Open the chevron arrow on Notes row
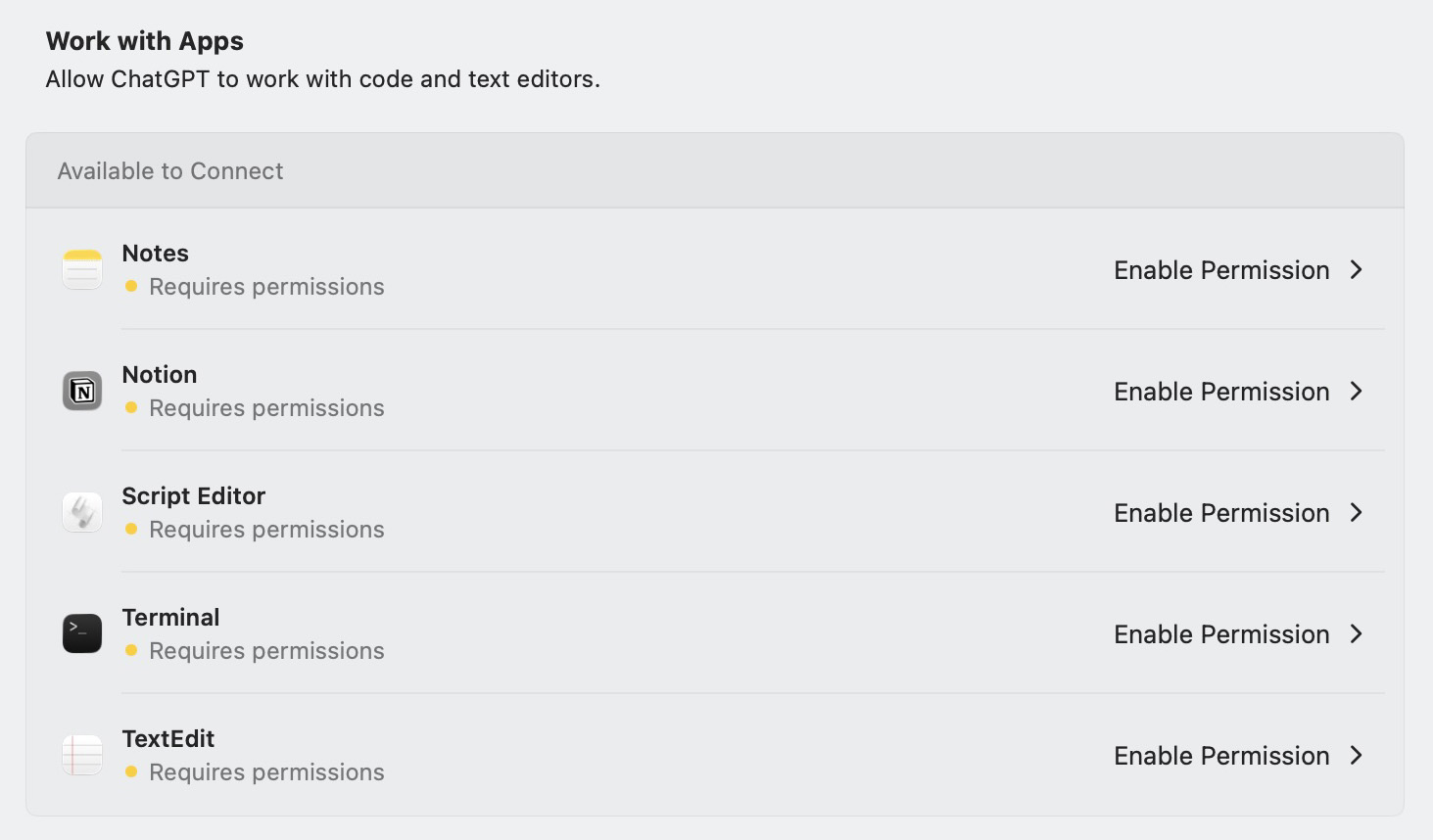1433x840 pixels. 1357,270
